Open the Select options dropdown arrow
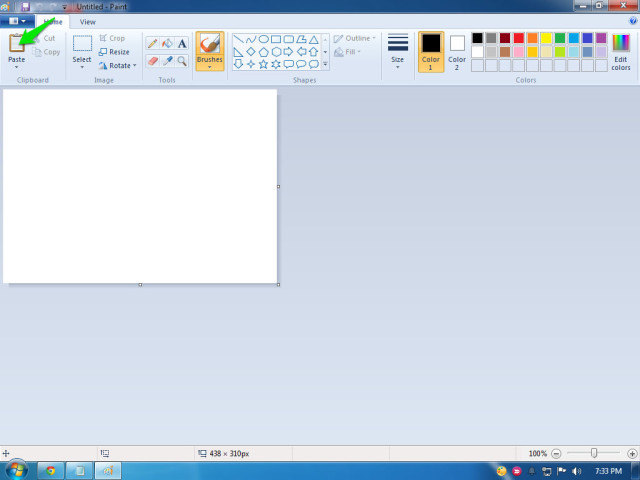640x480 pixels. (82, 67)
